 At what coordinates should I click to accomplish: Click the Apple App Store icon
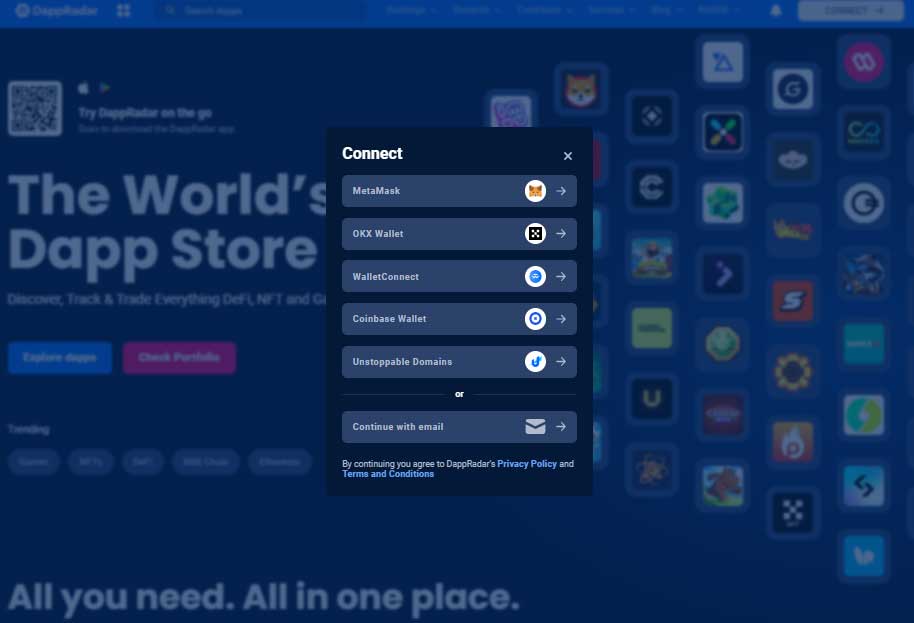83,88
